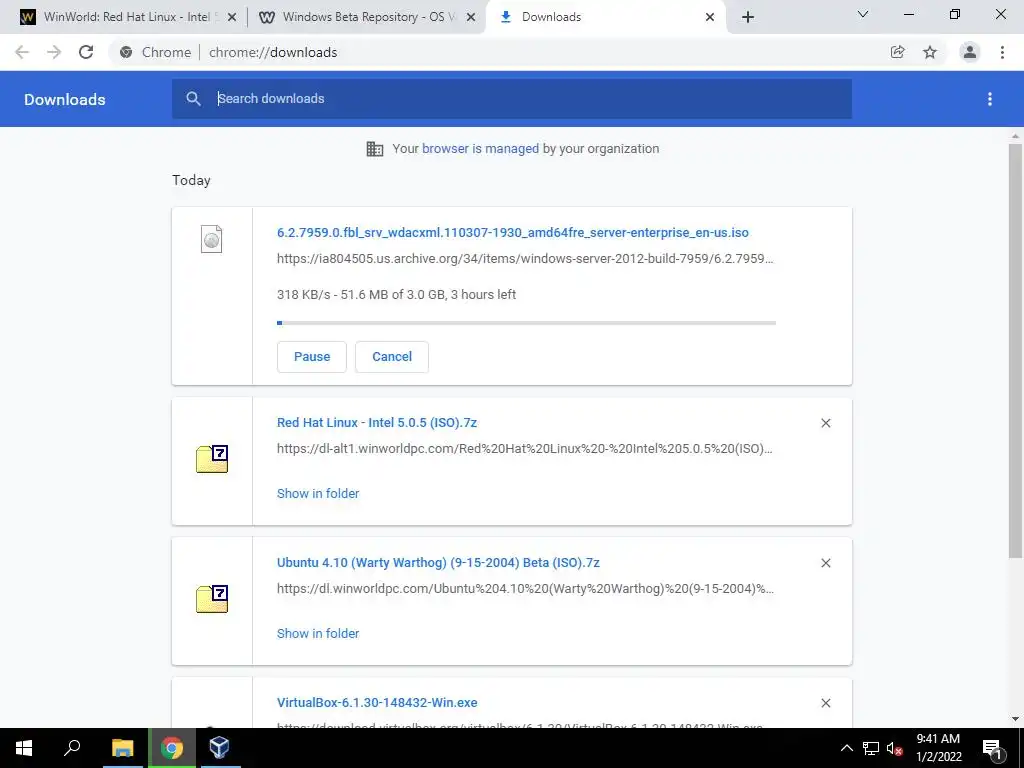Viewport: 1024px width, 768px height.
Task: Close the WinWorld Red Hat Linux tab
Action: pos(232,18)
